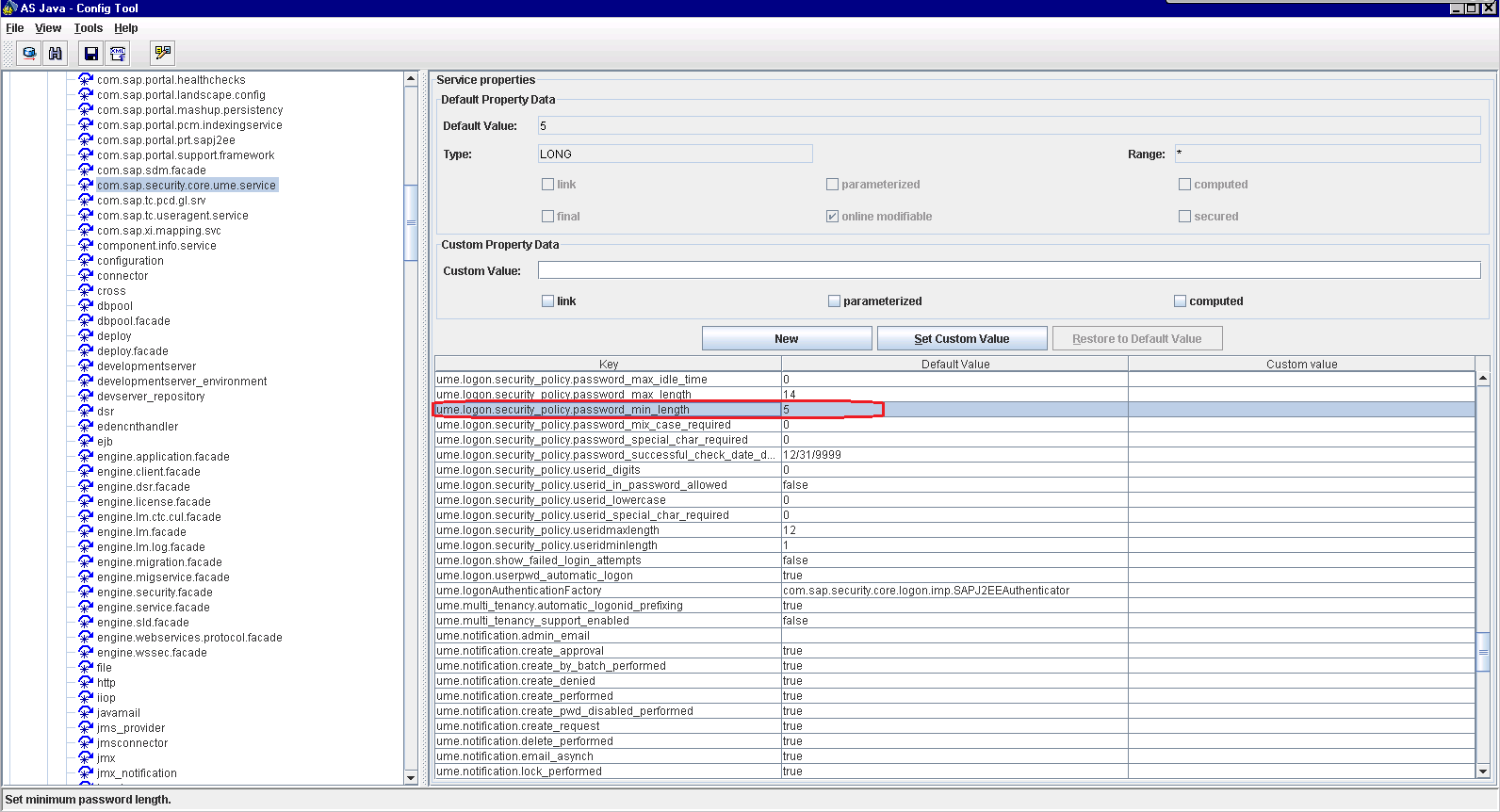Click the connect to database toolbar icon

pyautogui.click(x=30, y=54)
